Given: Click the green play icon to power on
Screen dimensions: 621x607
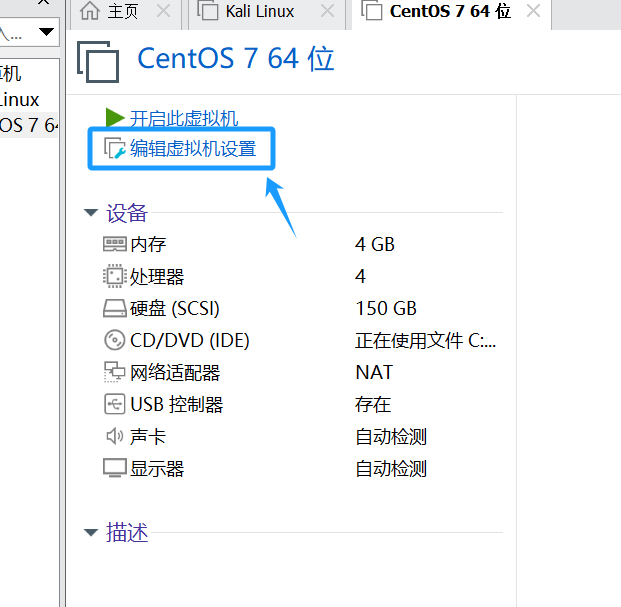Looking at the screenshot, I should (x=115, y=119).
